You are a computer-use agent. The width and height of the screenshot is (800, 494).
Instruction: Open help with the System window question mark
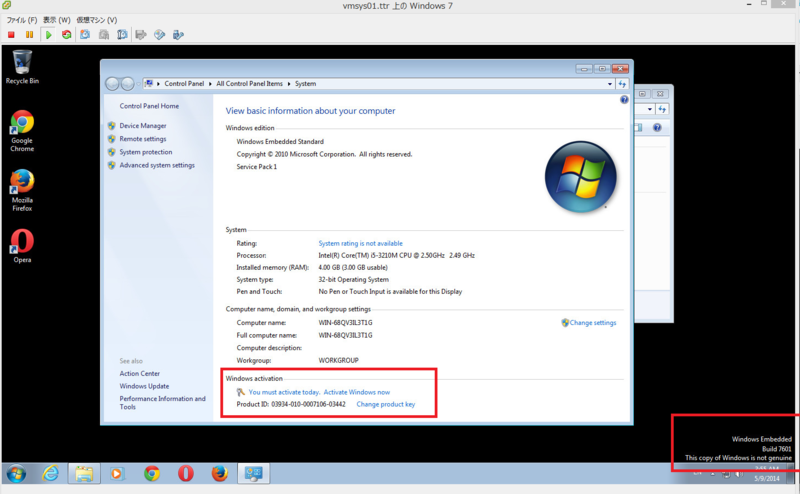[x=624, y=100]
